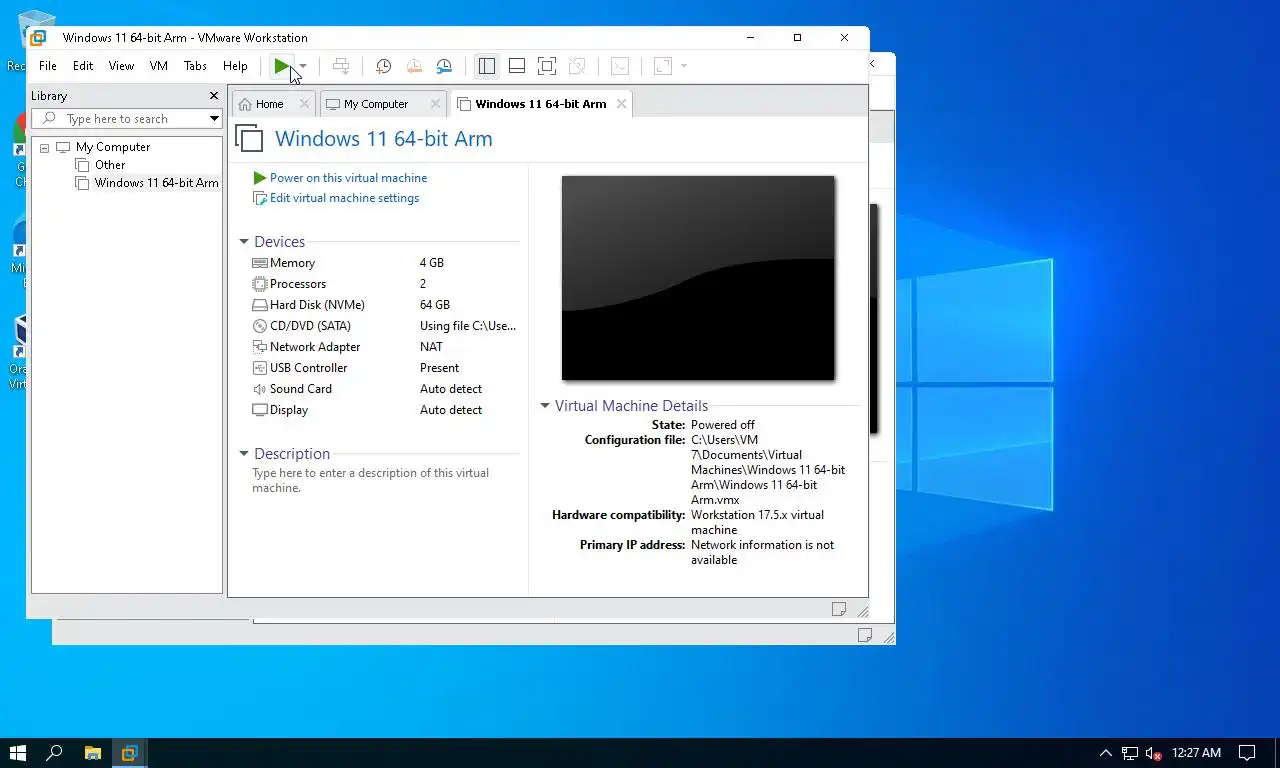This screenshot has width=1280, height=768.
Task: Collapse the Description section
Action: (244, 454)
